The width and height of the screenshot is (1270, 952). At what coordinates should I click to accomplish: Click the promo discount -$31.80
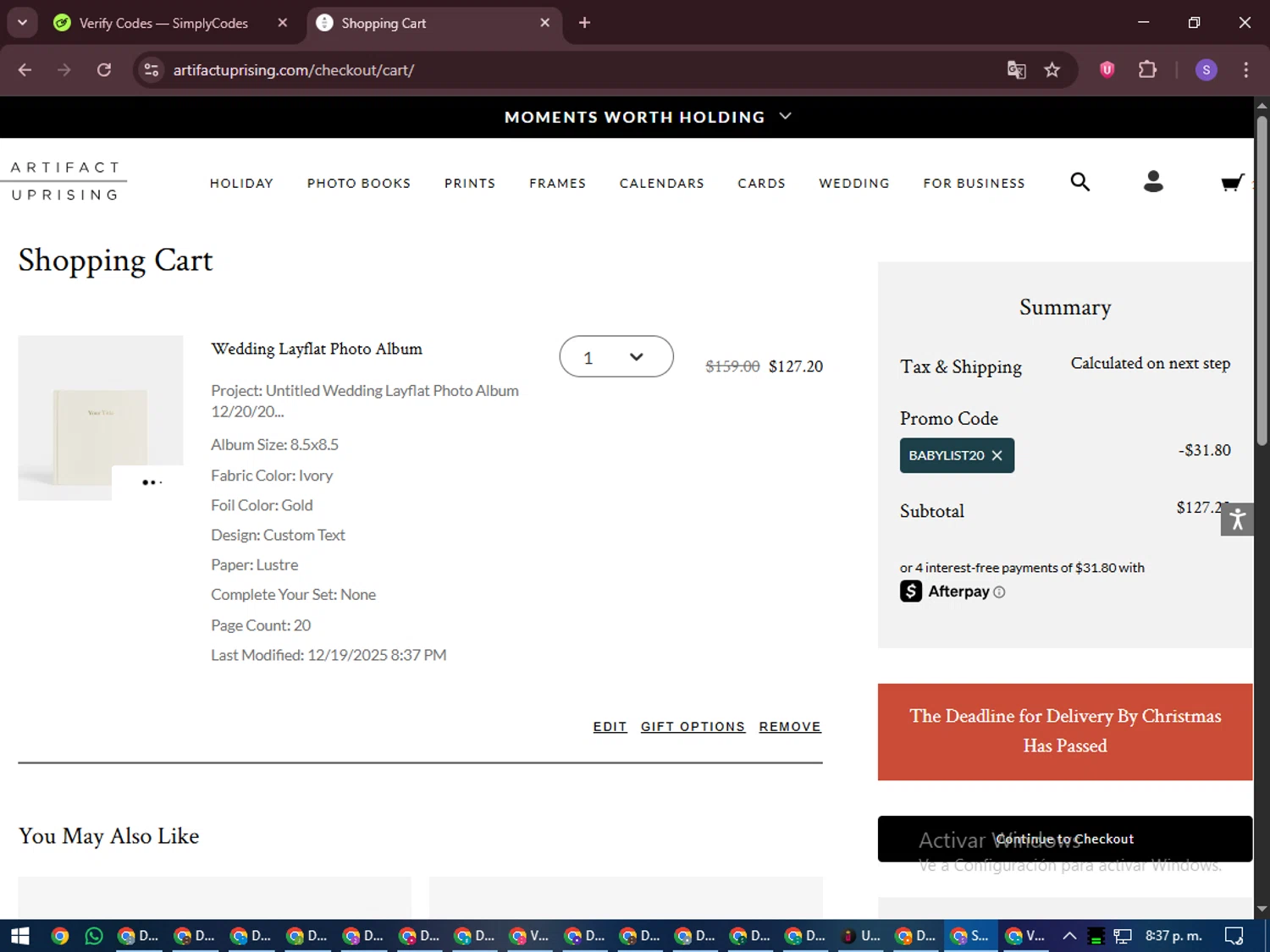(1204, 450)
